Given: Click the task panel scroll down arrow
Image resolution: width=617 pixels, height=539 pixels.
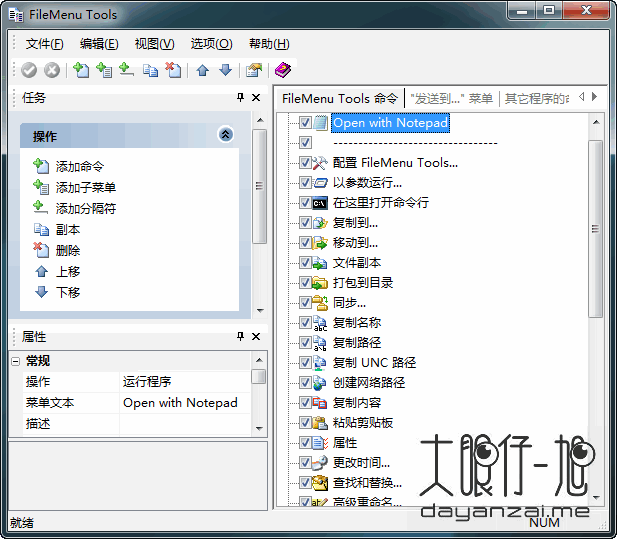Looking at the screenshot, I should point(260,310).
